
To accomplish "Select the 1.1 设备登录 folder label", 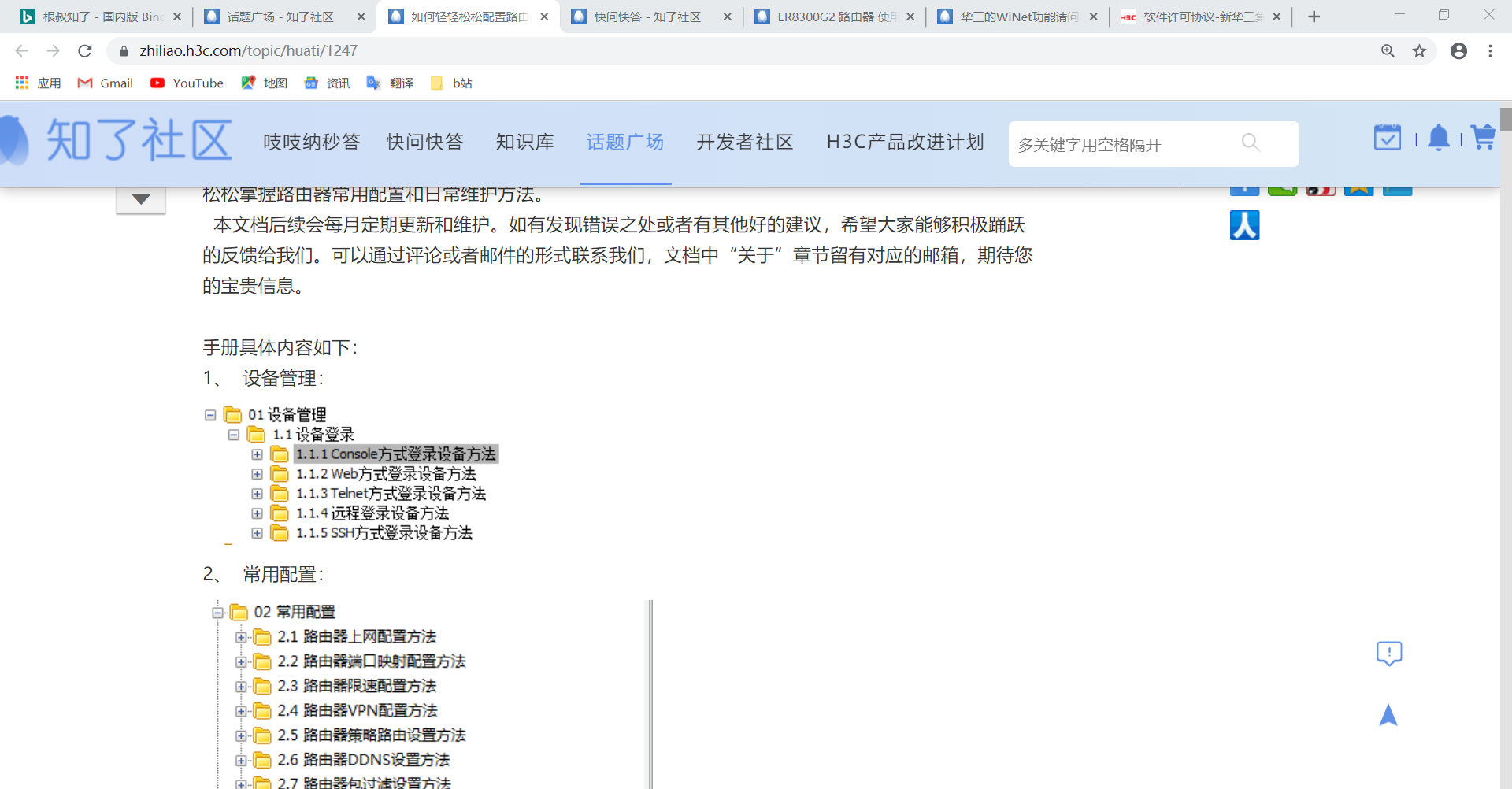I will coord(313,435).
